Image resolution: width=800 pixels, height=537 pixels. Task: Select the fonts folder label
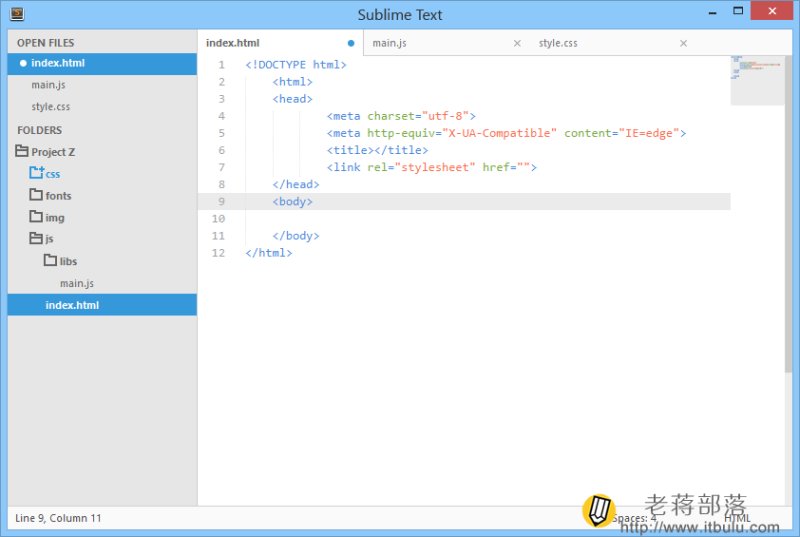pos(58,196)
